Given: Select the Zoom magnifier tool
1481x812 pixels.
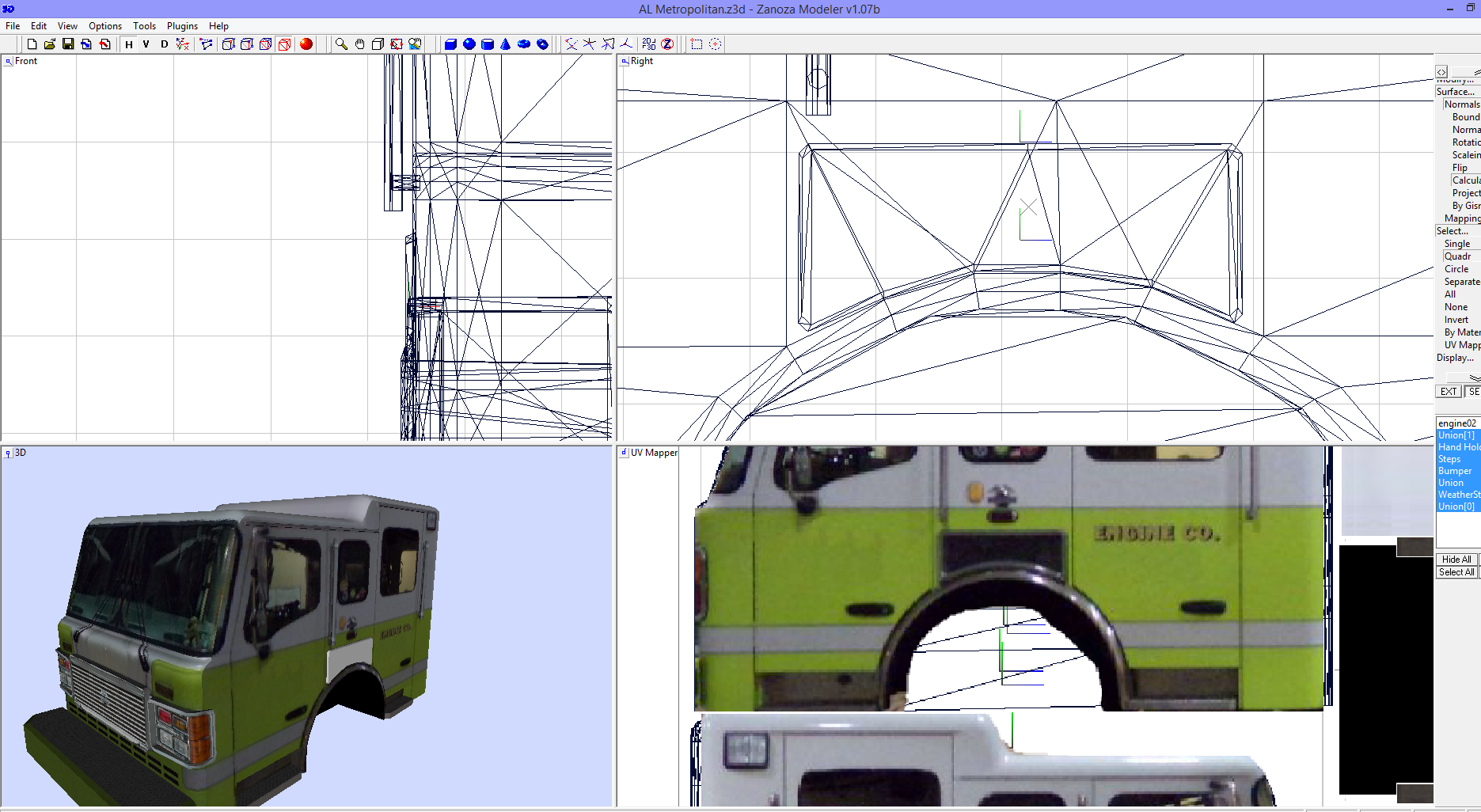Looking at the screenshot, I should click(341, 44).
